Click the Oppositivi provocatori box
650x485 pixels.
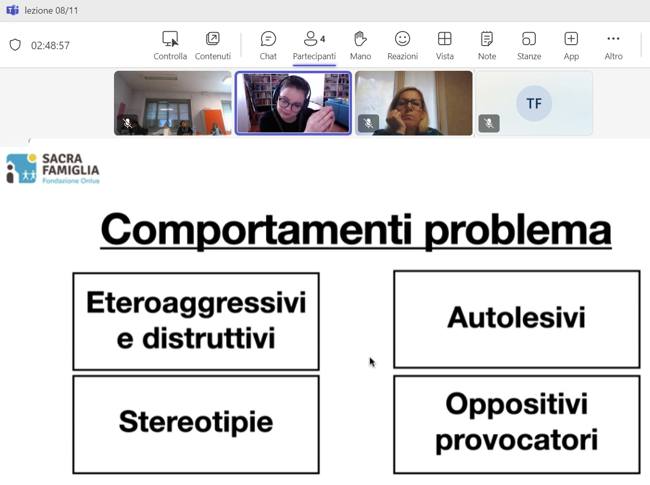517,424
